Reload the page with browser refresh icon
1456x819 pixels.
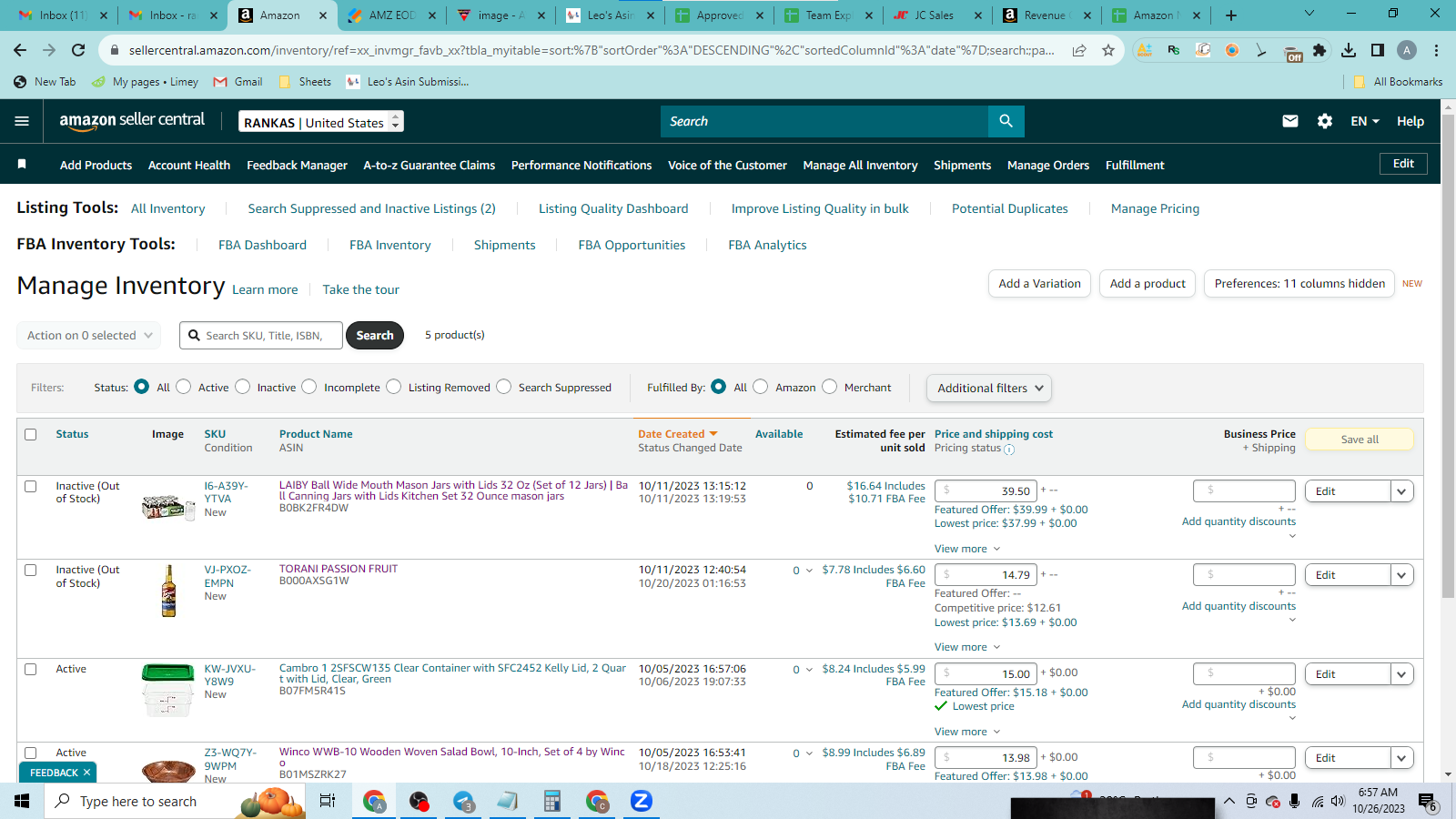click(78, 50)
